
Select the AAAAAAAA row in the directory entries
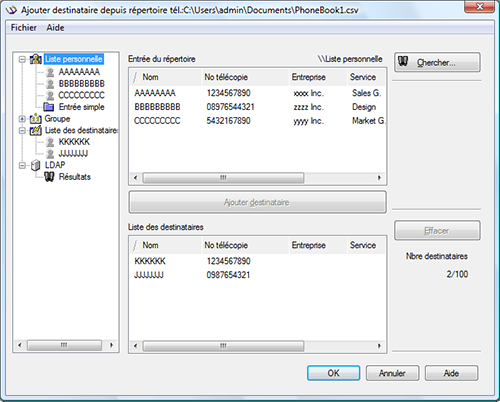pyautogui.click(x=257, y=93)
